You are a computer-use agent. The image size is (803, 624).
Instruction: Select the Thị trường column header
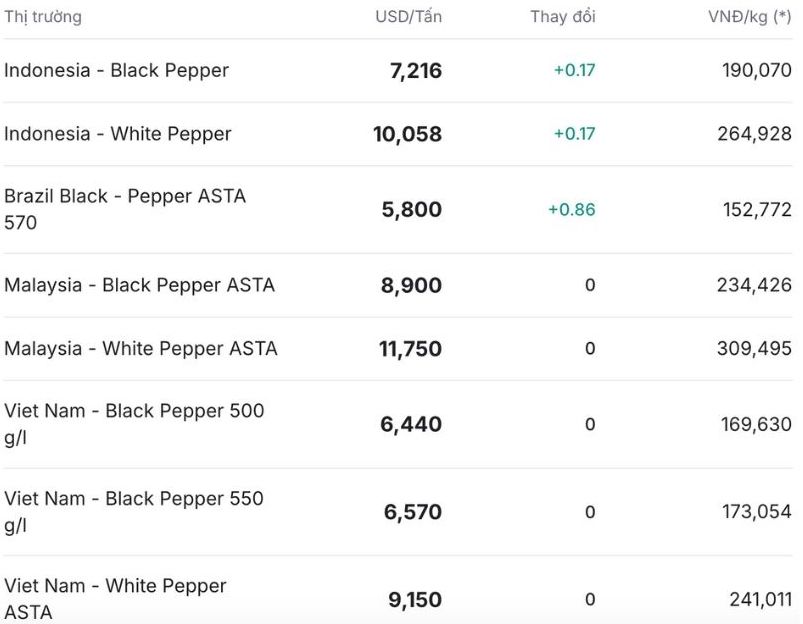(x=43, y=17)
